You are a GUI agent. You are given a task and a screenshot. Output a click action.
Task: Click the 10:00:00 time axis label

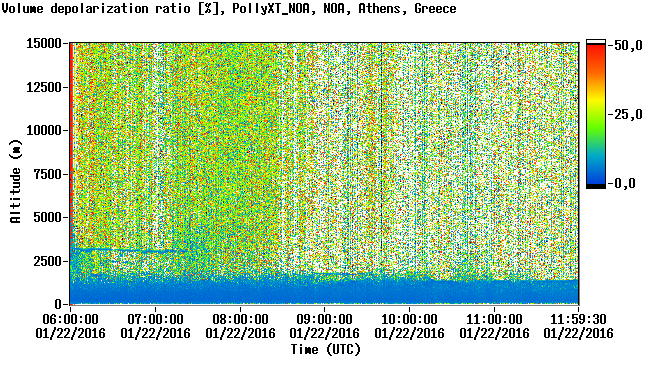pyautogui.click(x=409, y=319)
